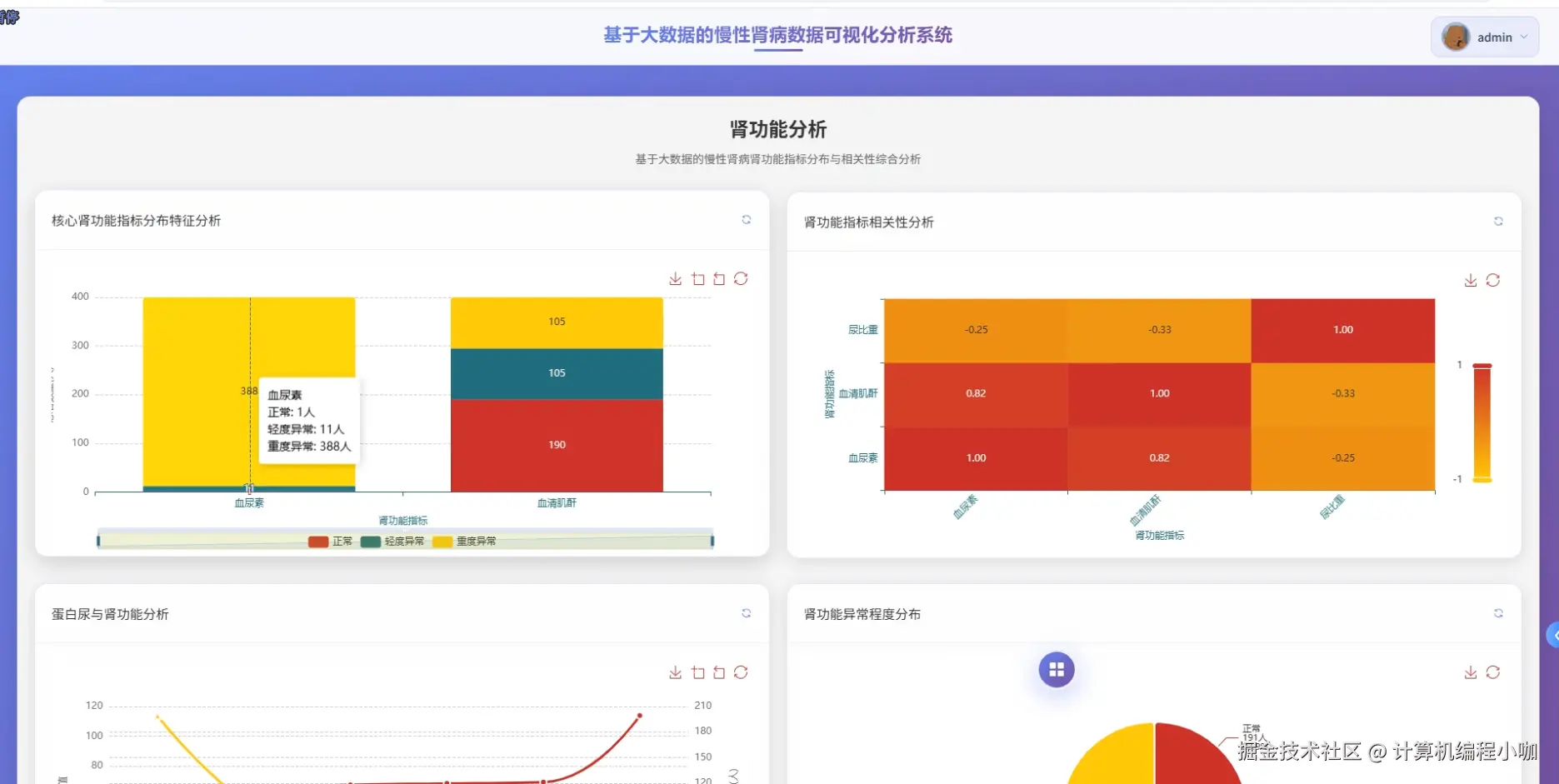Screen dimensions: 1559x784
Task: Refresh the 肾功能指标相关性分析 card
Action: [1498, 222]
